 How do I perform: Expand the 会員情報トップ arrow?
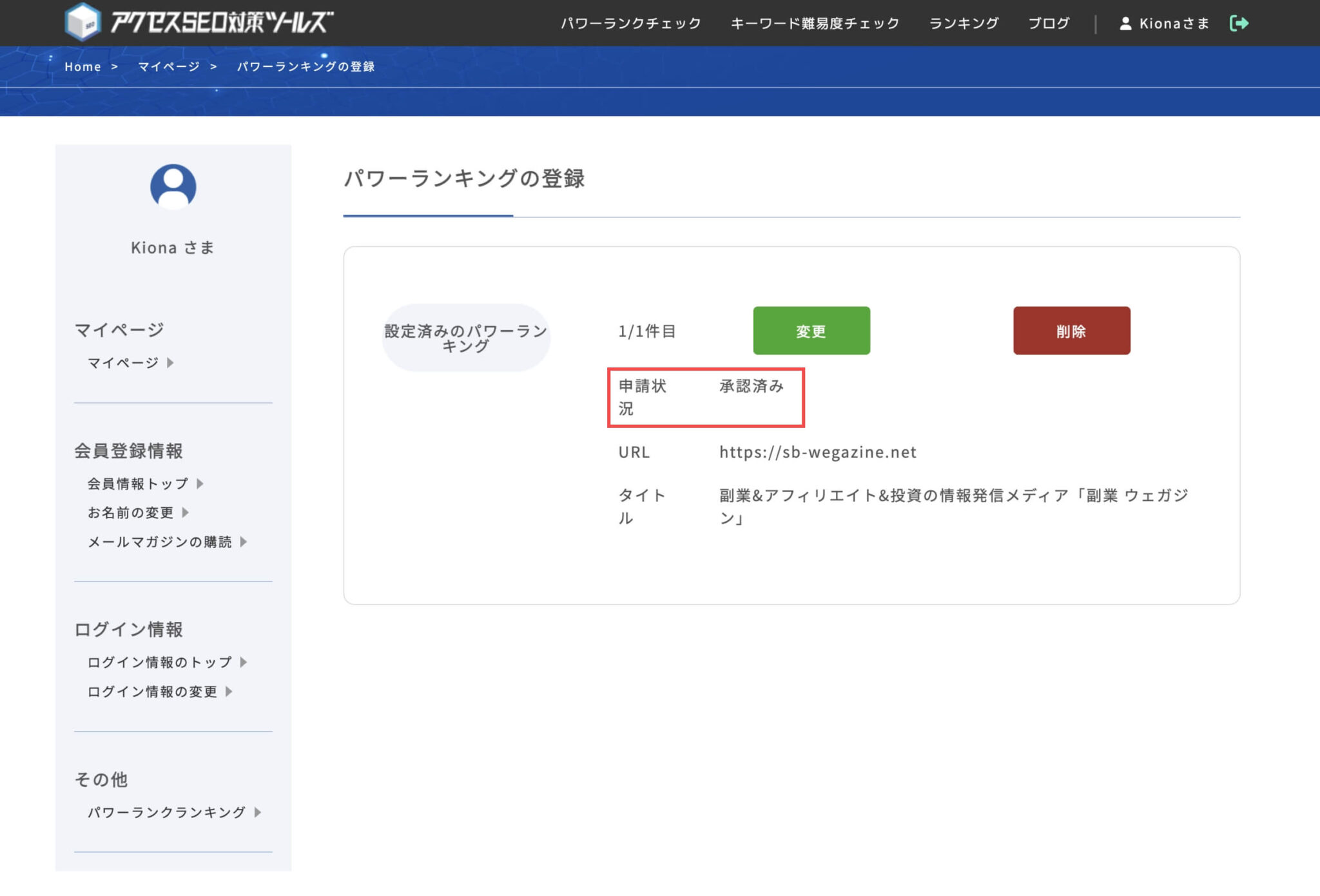(x=200, y=483)
